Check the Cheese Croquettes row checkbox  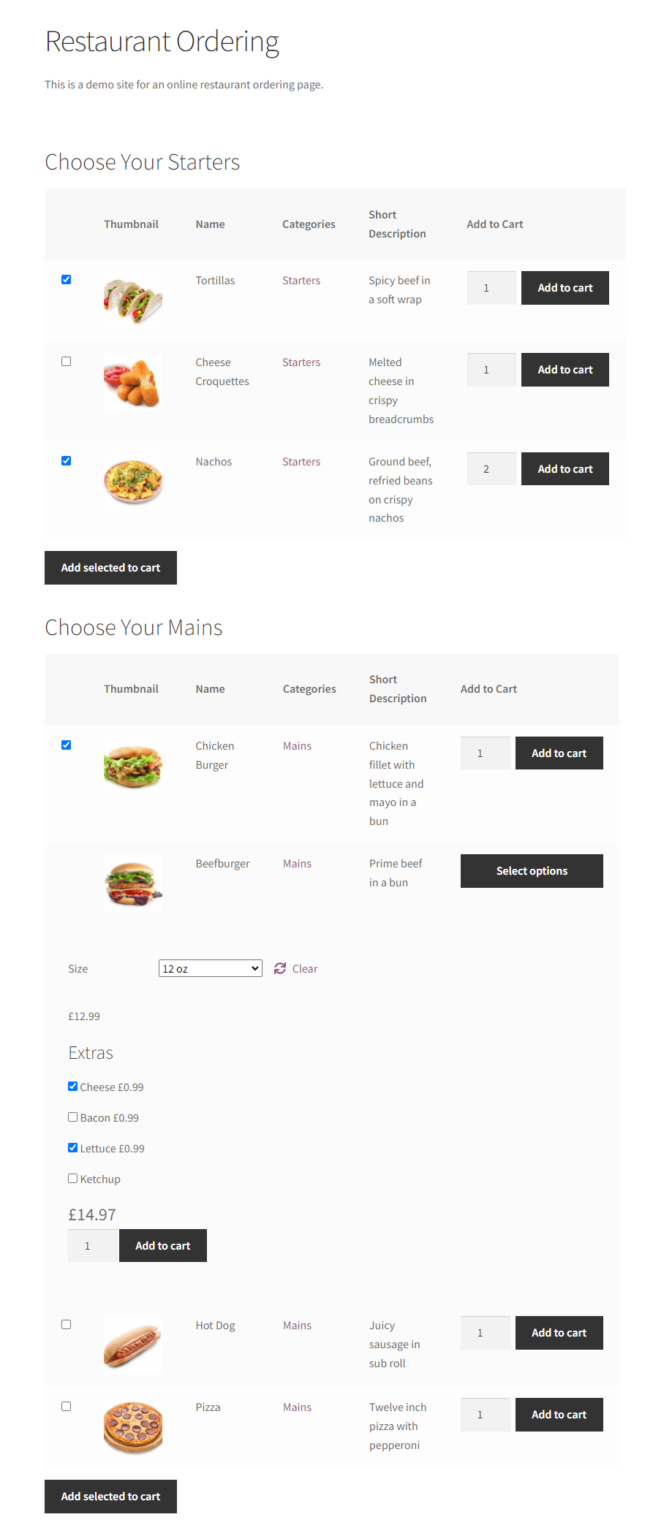(66, 361)
